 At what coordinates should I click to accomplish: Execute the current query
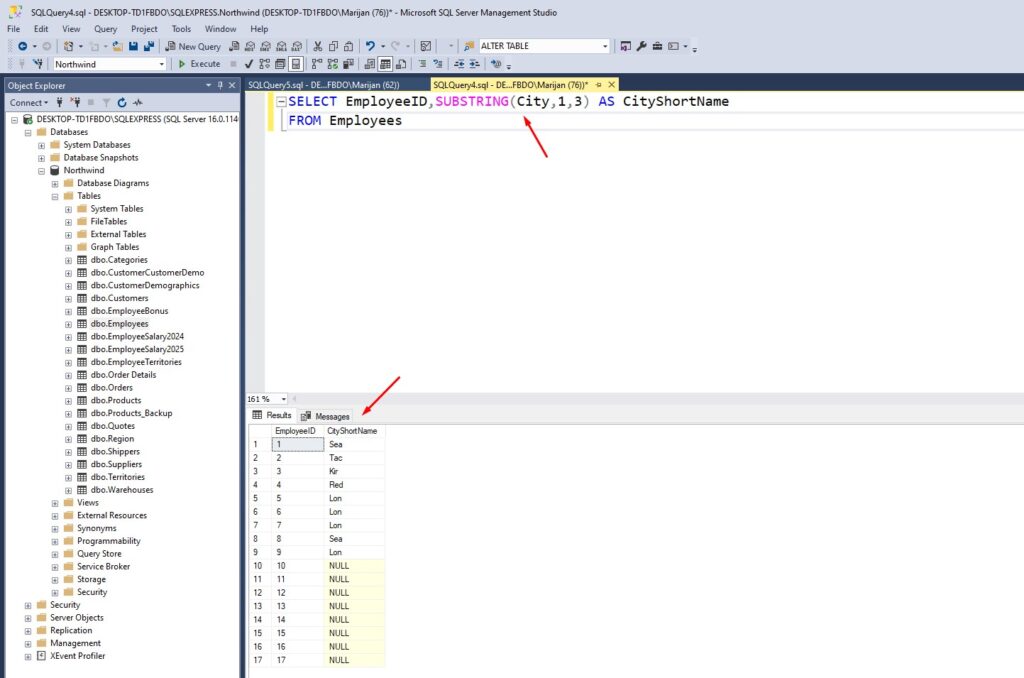[x=199, y=64]
